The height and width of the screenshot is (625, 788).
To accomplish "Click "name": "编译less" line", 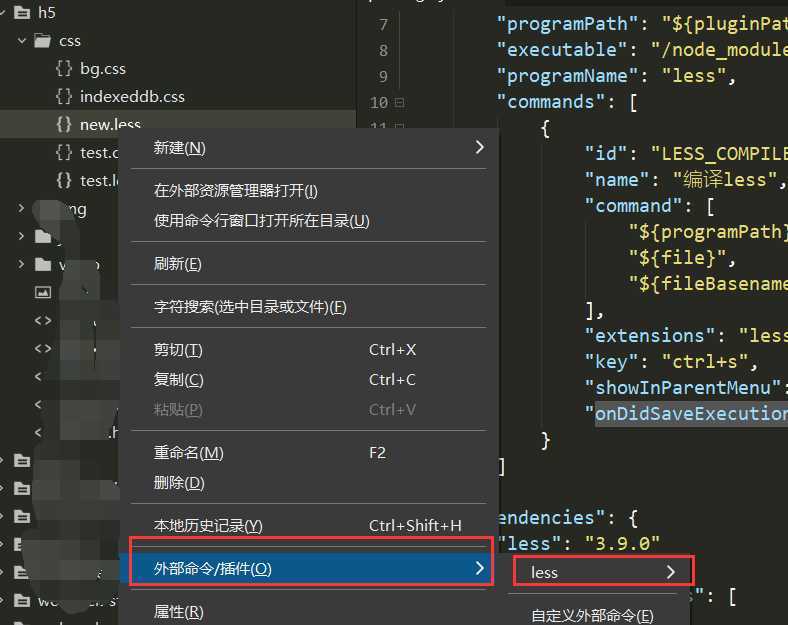I will click(685, 179).
